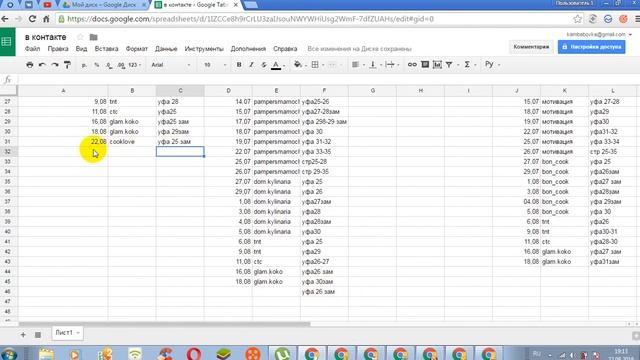This screenshot has width=640, height=360.
Task: Open the Правка menu
Action: [58, 49]
